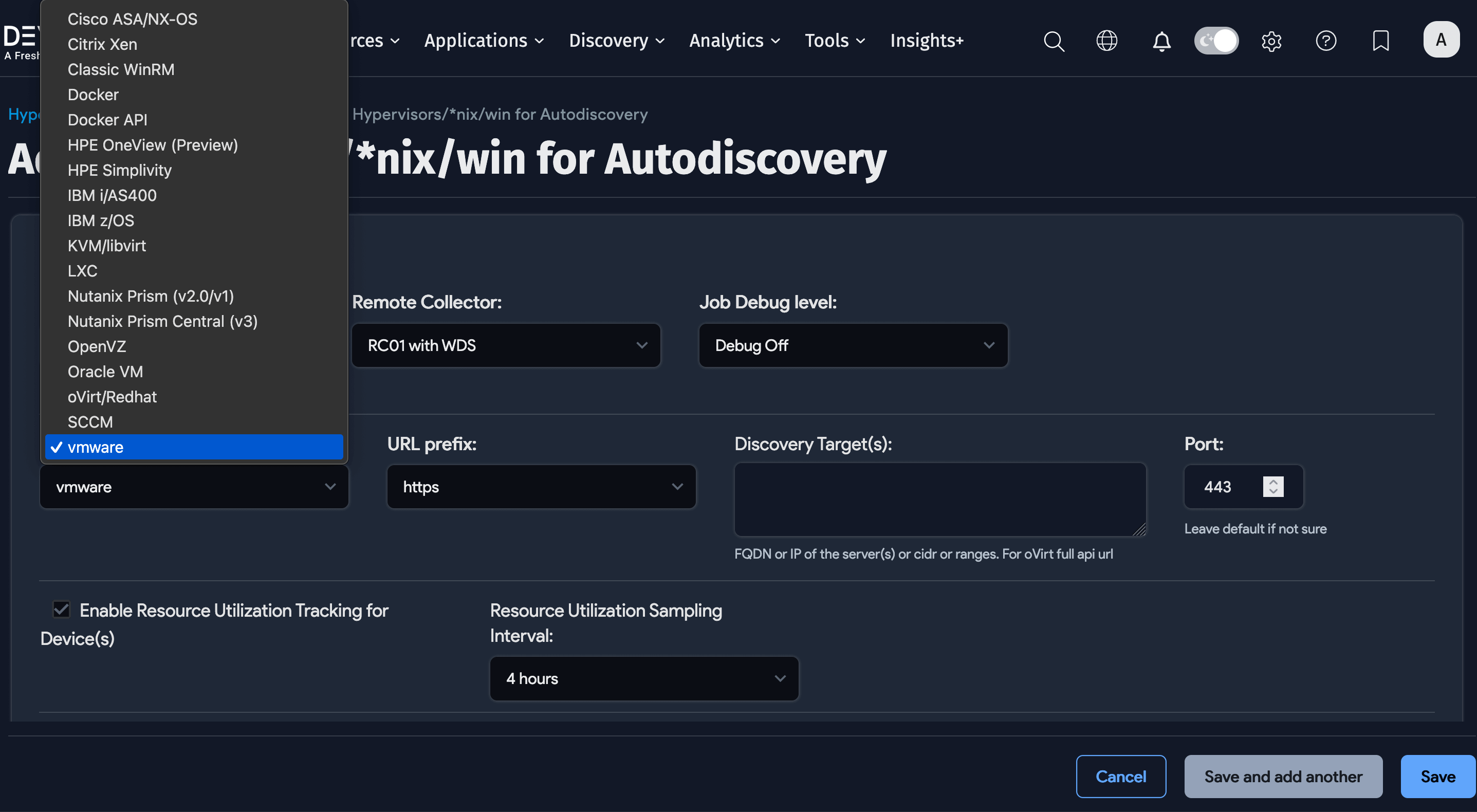Toggle dark mode switch
The width and height of the screenshot is (1477, 812).
coord(1215,41)
